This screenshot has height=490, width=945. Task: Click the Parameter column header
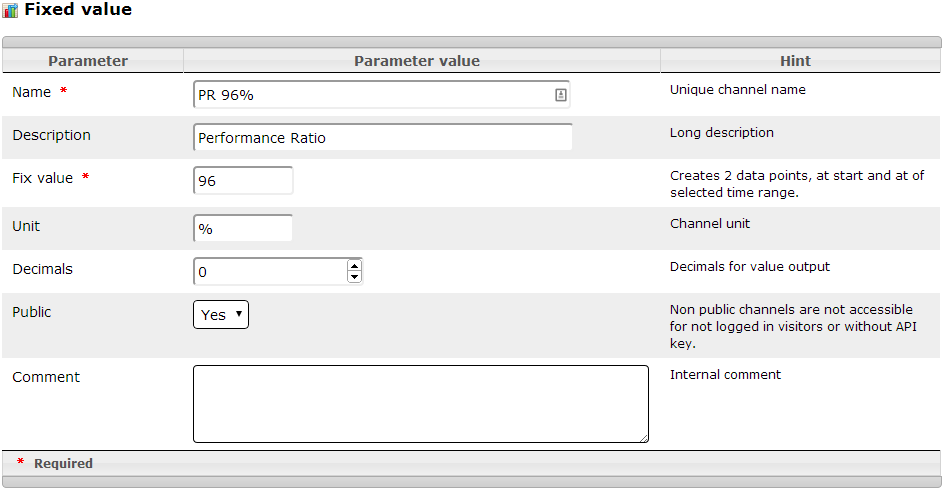pyautogui.click(x=88, y=61)
